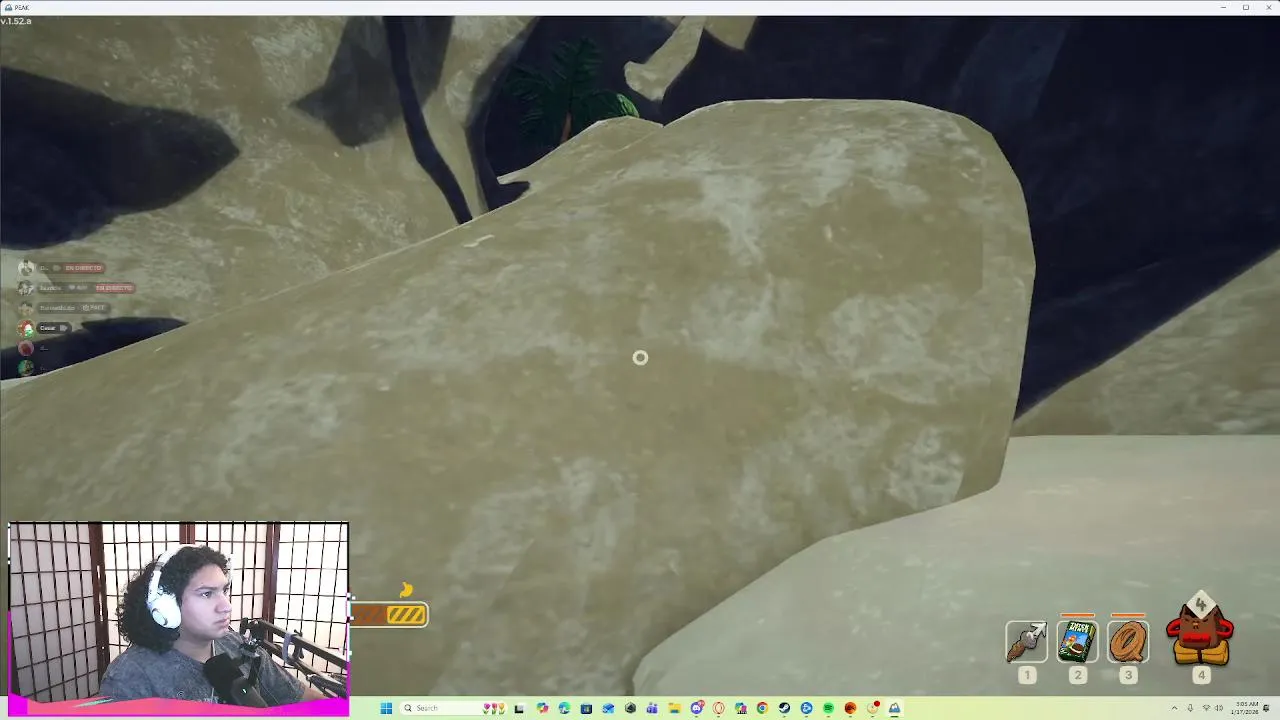The height and width of the screenshot is (720, 1280).
Task: Switch to the PEAK game taskbar icon
Action: pos(894,708)
